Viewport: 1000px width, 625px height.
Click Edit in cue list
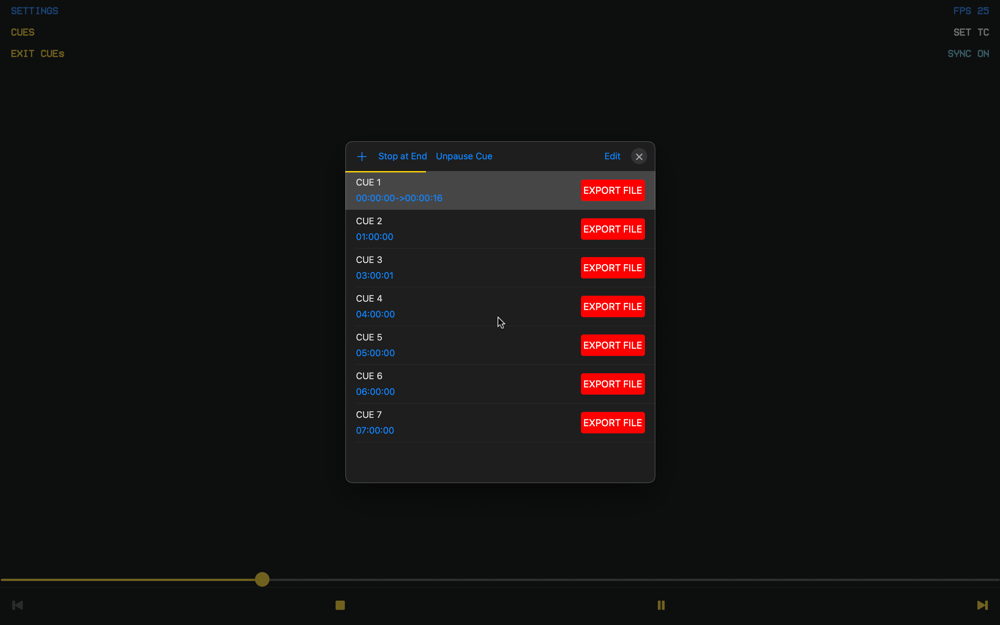coord(612,156)
